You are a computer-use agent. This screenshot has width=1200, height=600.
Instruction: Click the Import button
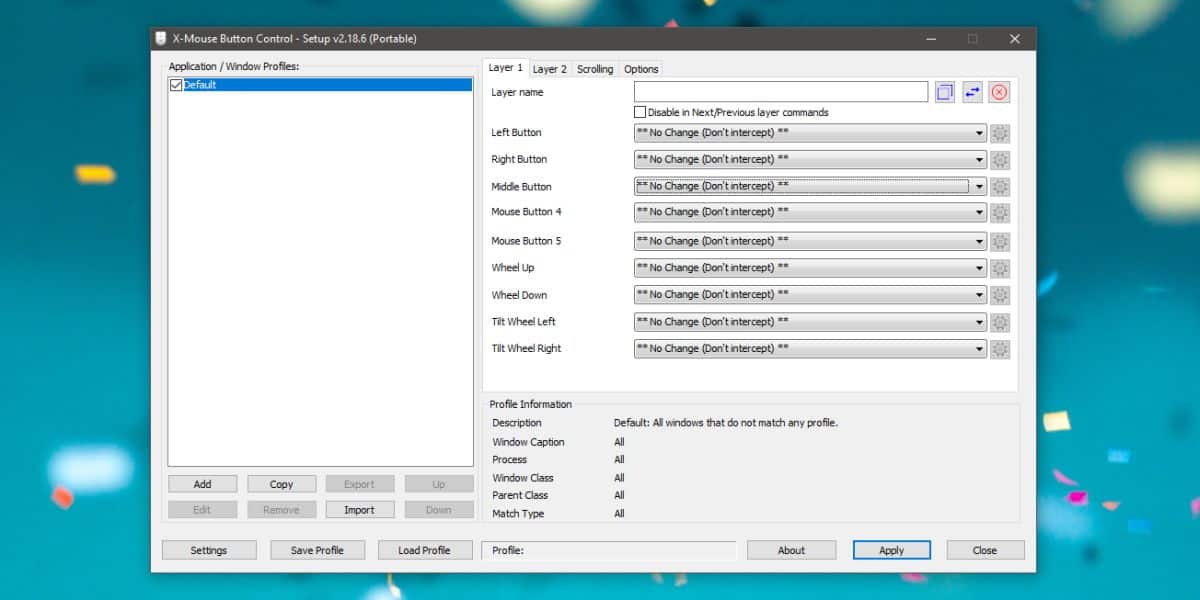pyautogui.click(x=360, y=510)
